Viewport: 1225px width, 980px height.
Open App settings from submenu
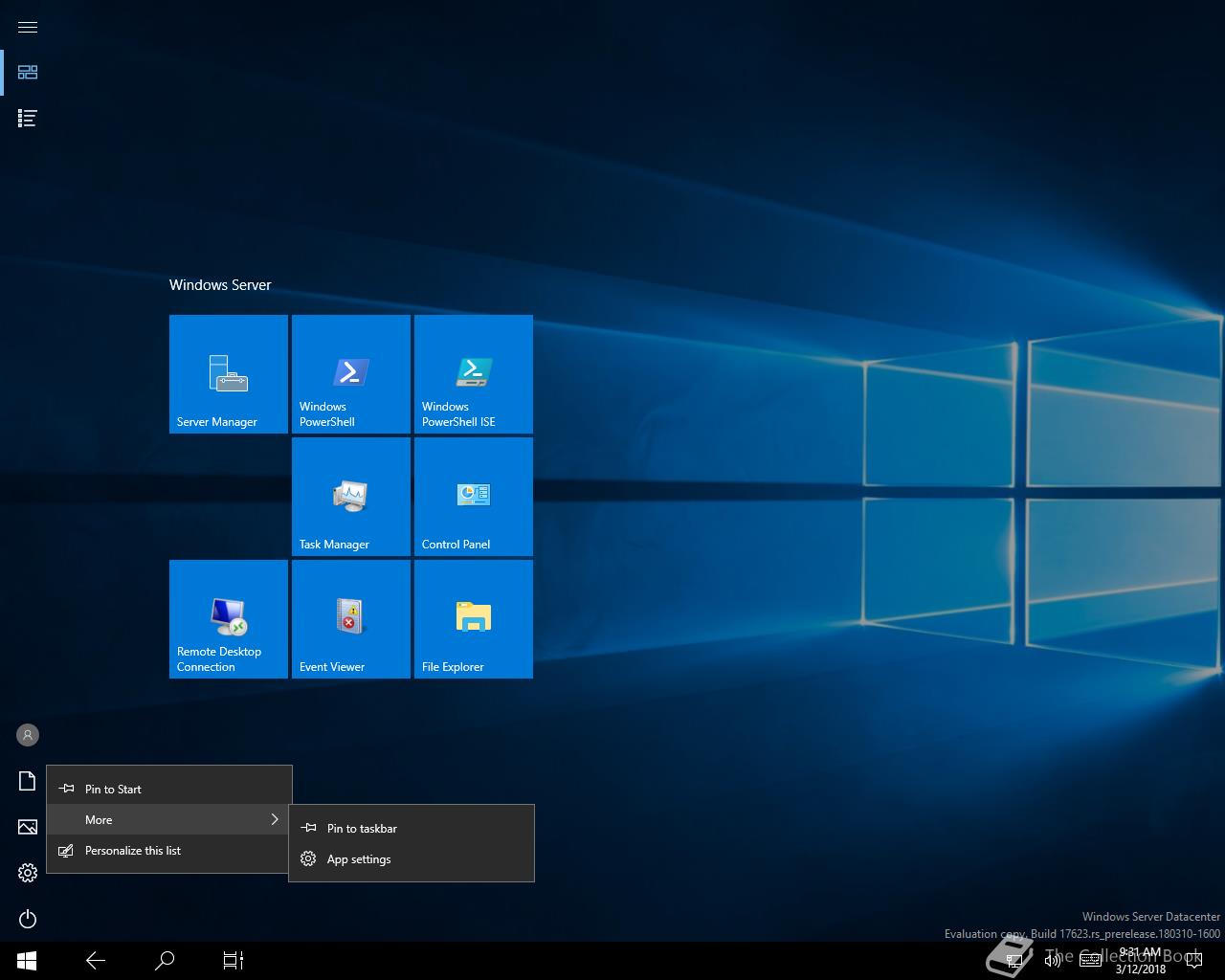(412, 858)
